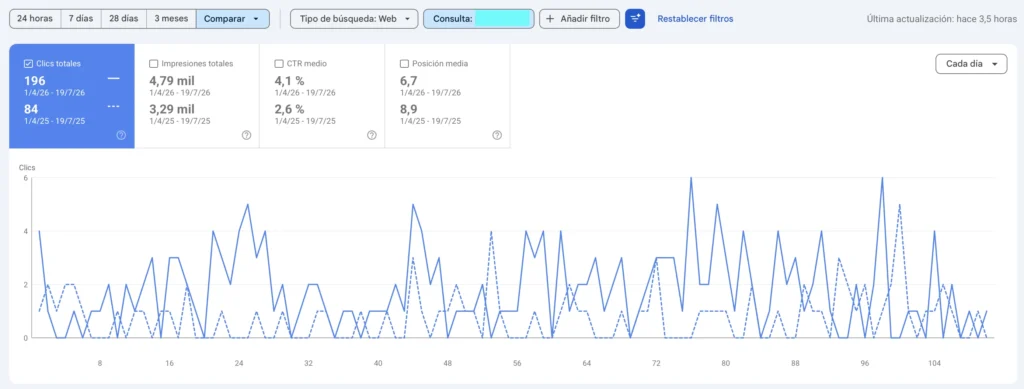
Task: Click the 4,79 mil impressions value
Action: pyautogui.click(x=172, y=81)
